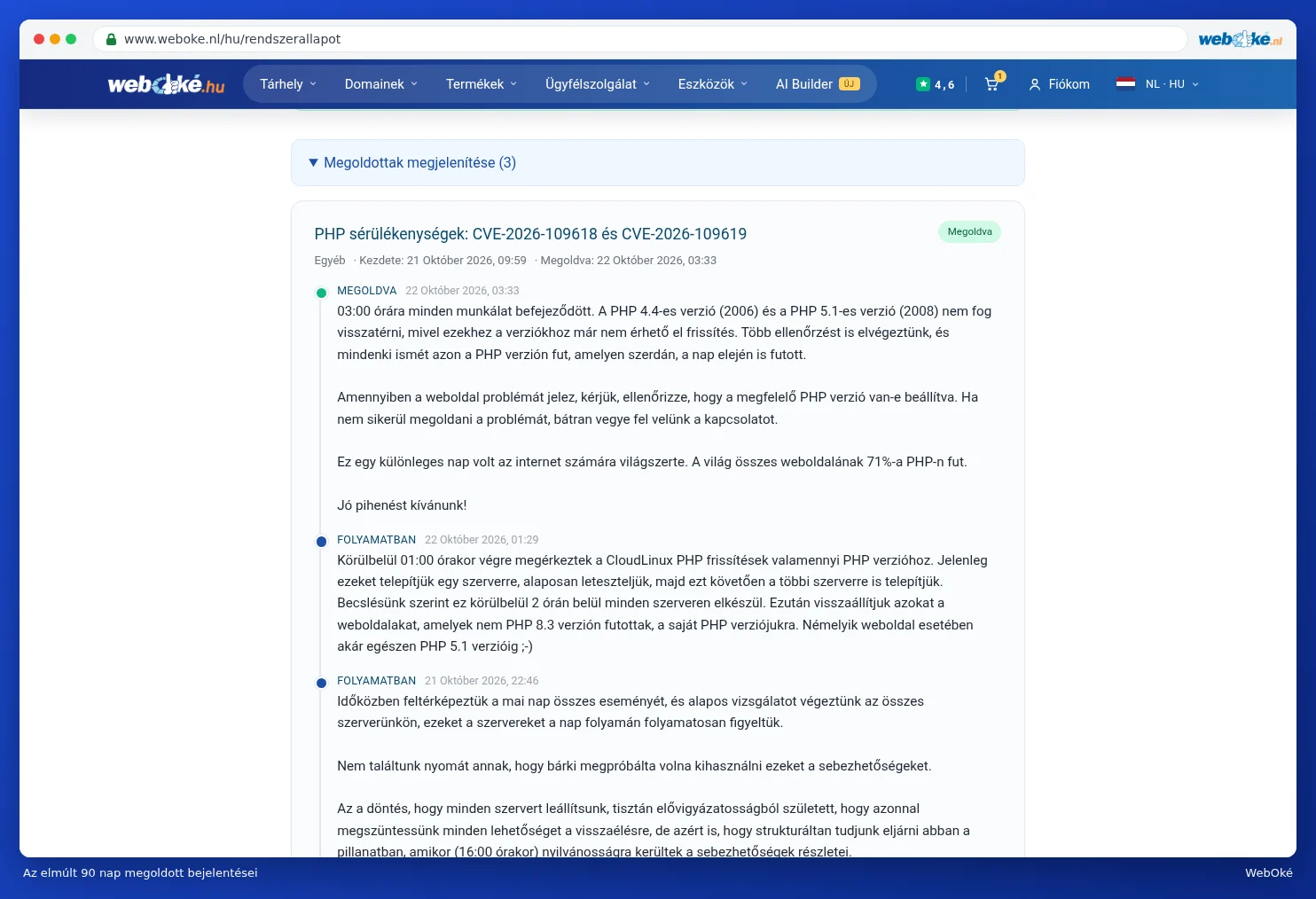Click the 01:29 FOLYAMATBAN timeline dot

click(321, 542)
